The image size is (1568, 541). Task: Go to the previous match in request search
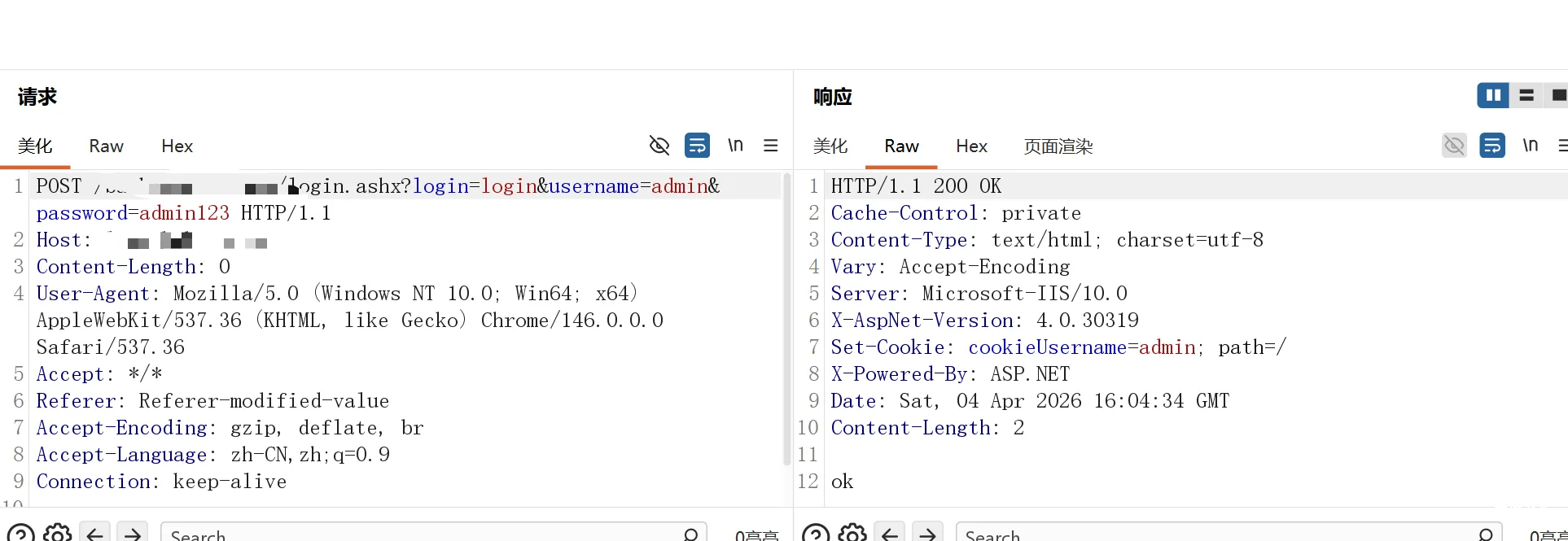(94, 534)
